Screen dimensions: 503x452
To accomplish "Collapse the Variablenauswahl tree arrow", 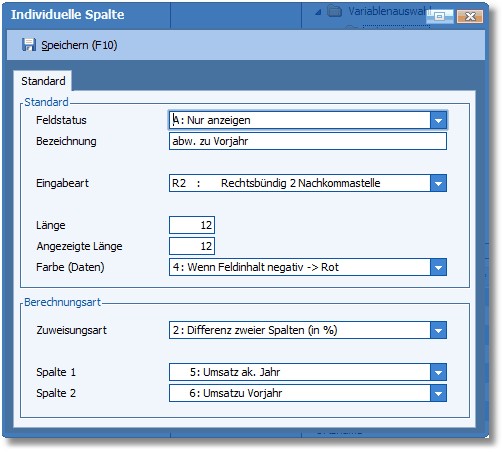I will (318, 12).
